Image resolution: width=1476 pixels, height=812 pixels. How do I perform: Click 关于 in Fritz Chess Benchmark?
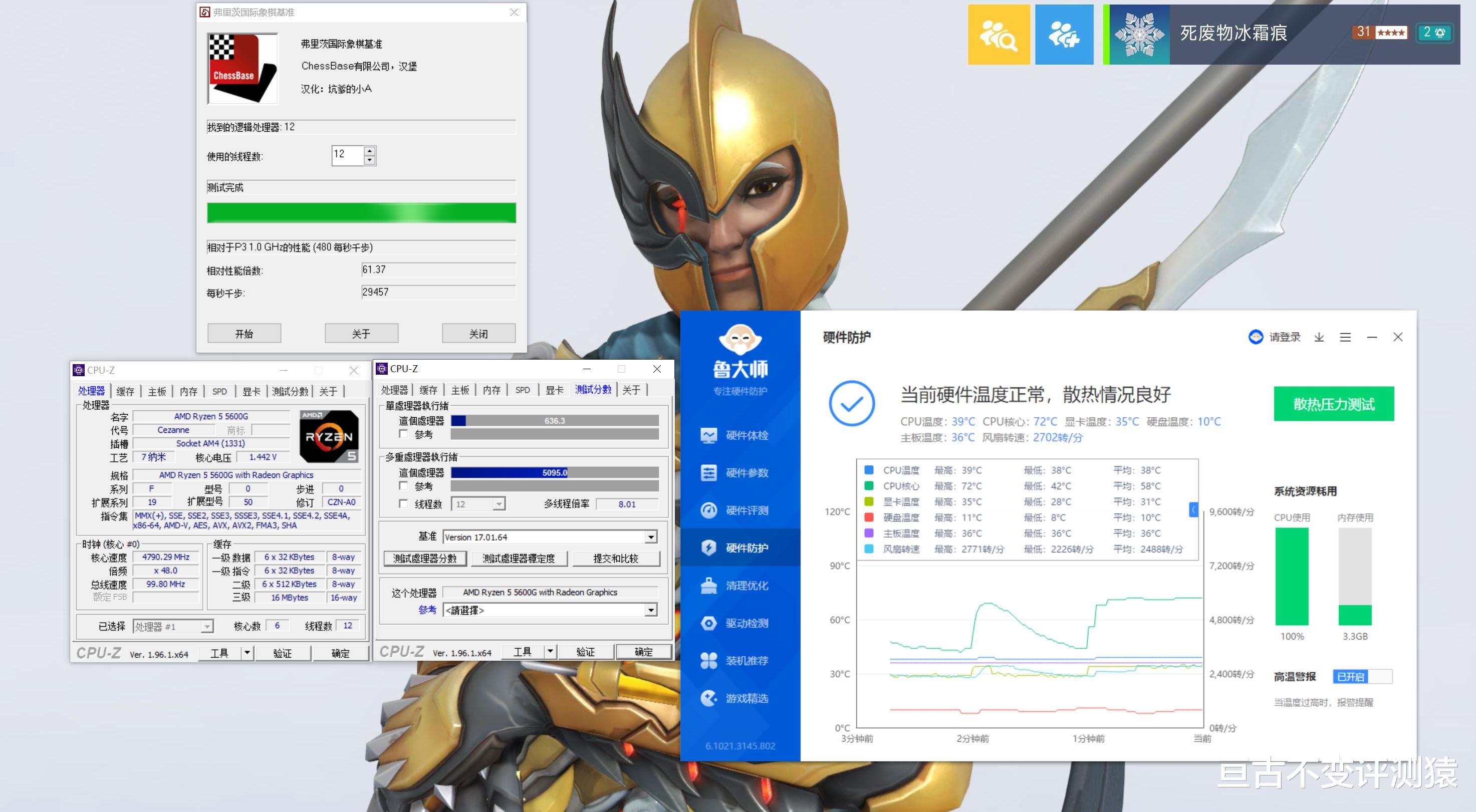(362, 334)
